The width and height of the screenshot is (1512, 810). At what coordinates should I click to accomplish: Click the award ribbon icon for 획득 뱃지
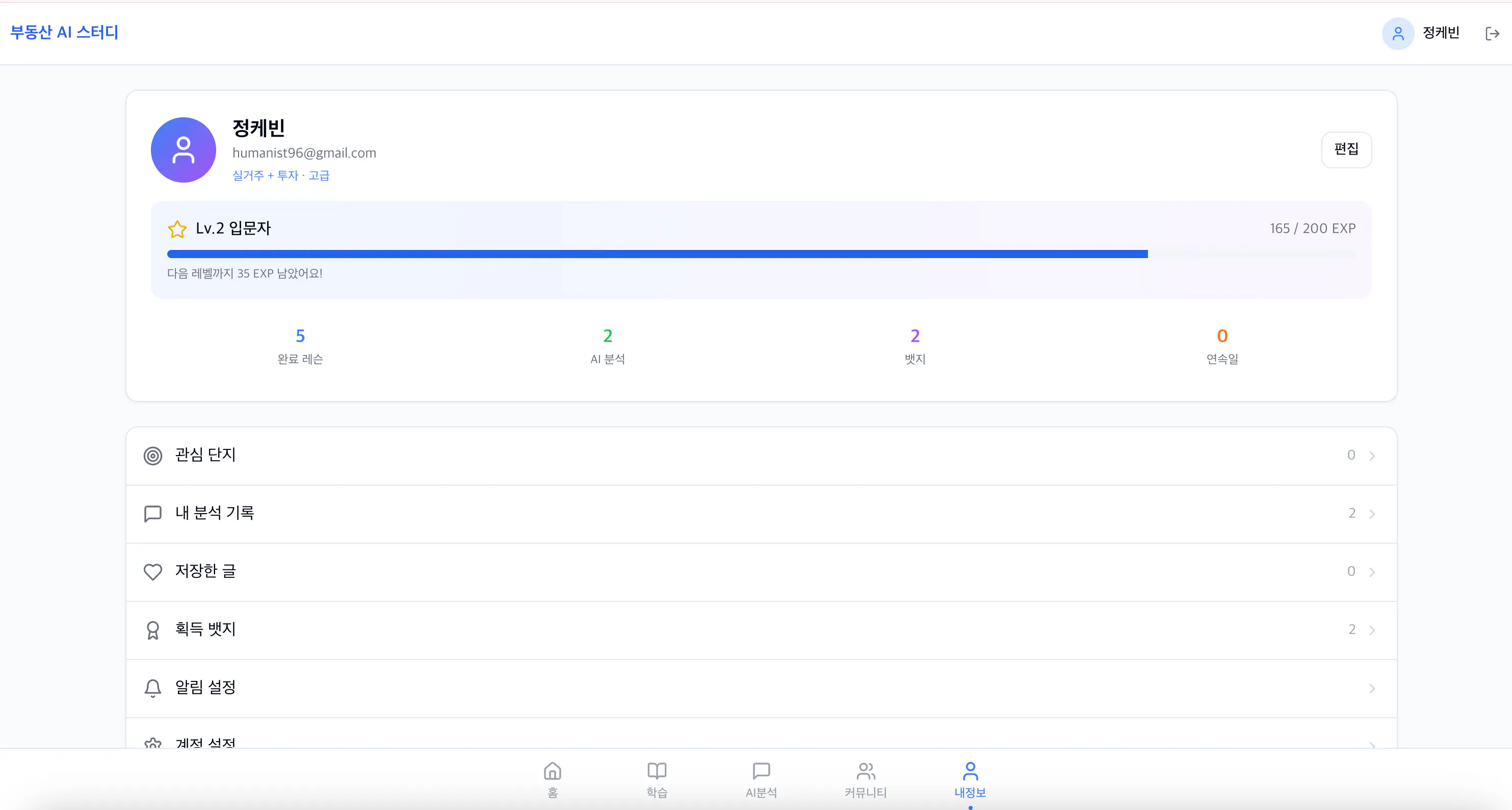click(x=152, y=630)
